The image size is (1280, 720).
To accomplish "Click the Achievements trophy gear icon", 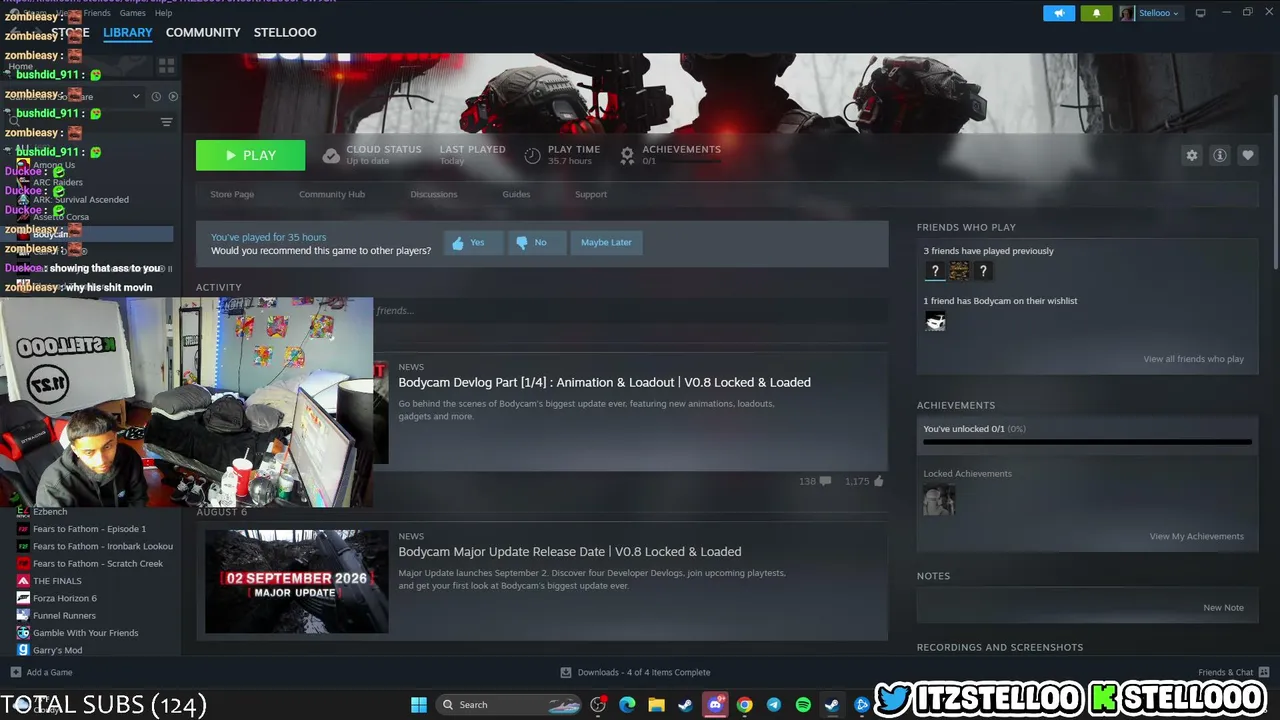I will tap(627, 155).
